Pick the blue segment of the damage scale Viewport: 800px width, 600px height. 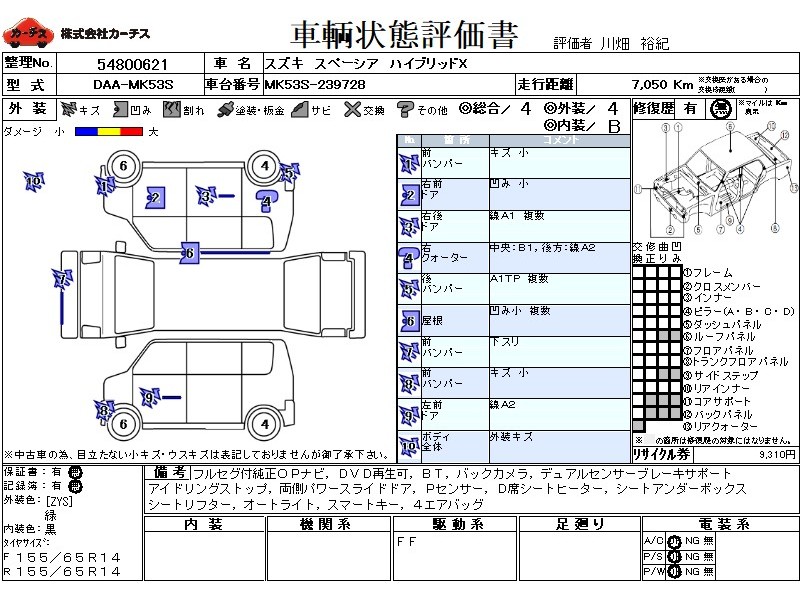[x=86, y=132]
